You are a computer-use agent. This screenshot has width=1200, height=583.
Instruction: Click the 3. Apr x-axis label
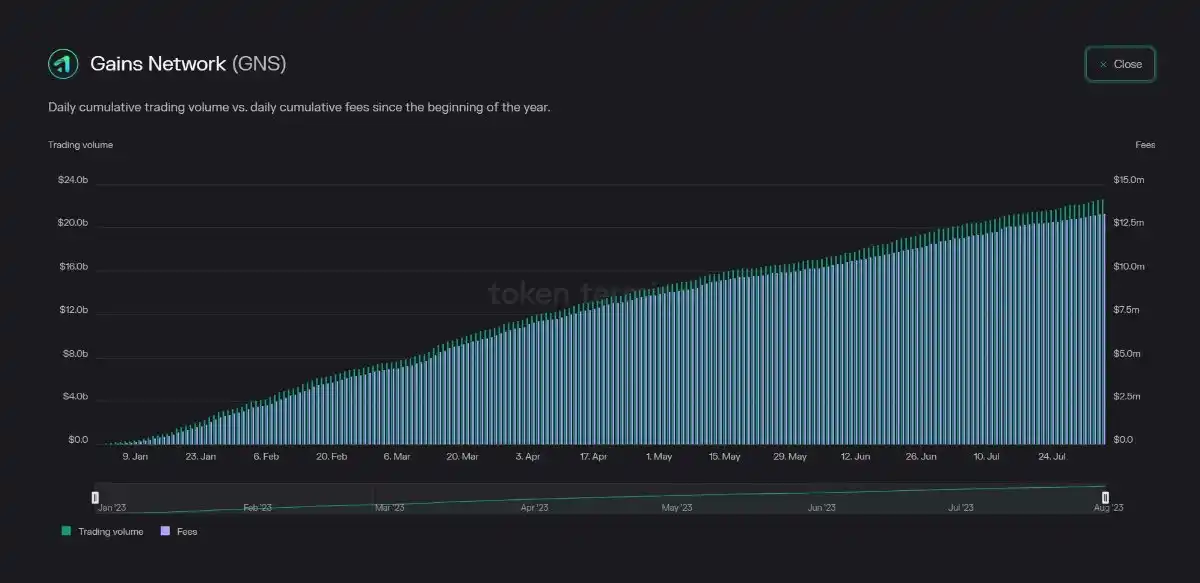tap(528, 457)
